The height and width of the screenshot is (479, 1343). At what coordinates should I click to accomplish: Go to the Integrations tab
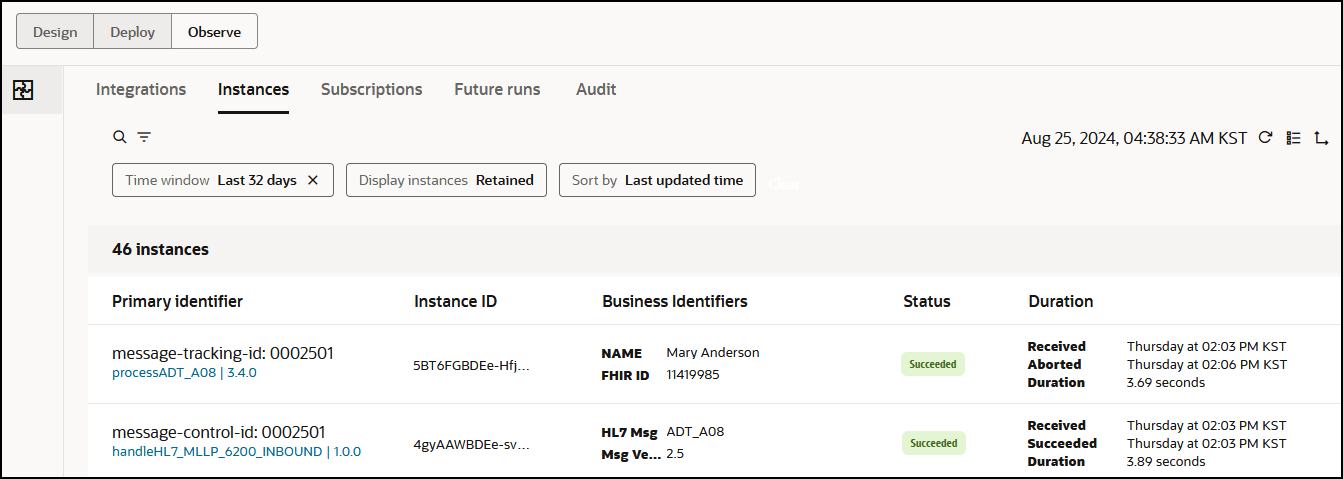coord(141,89)
